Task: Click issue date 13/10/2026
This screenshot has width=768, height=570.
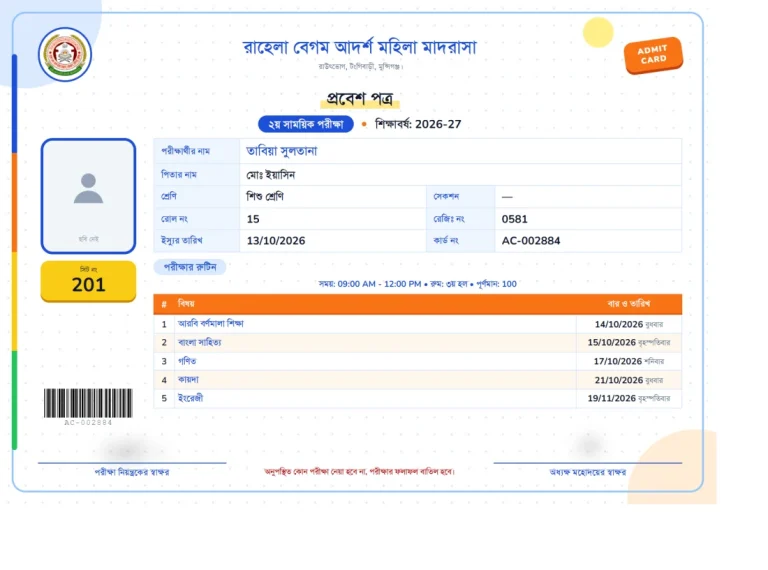Action: (x=276, y=240)
